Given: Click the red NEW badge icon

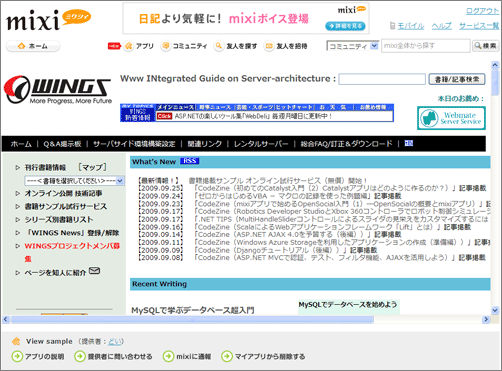Looking at the screenshot, I should click(x=114, y=46).
